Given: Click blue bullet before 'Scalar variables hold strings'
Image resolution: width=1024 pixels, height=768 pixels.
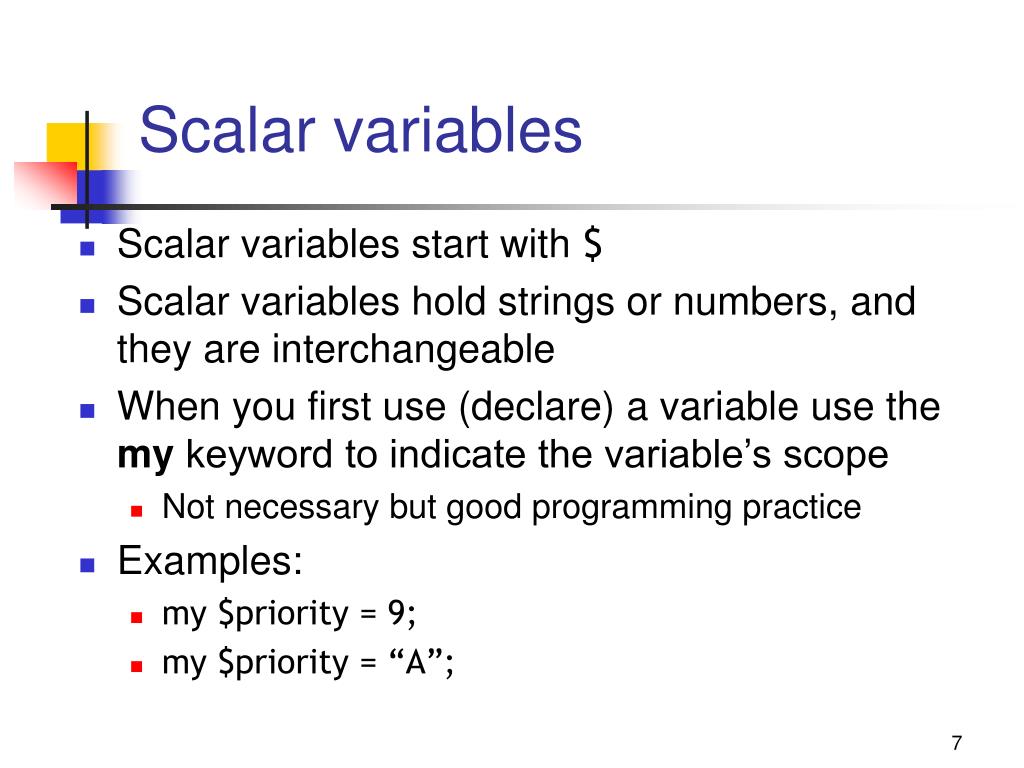Looking at the screenshot, I should pos(88,306).
